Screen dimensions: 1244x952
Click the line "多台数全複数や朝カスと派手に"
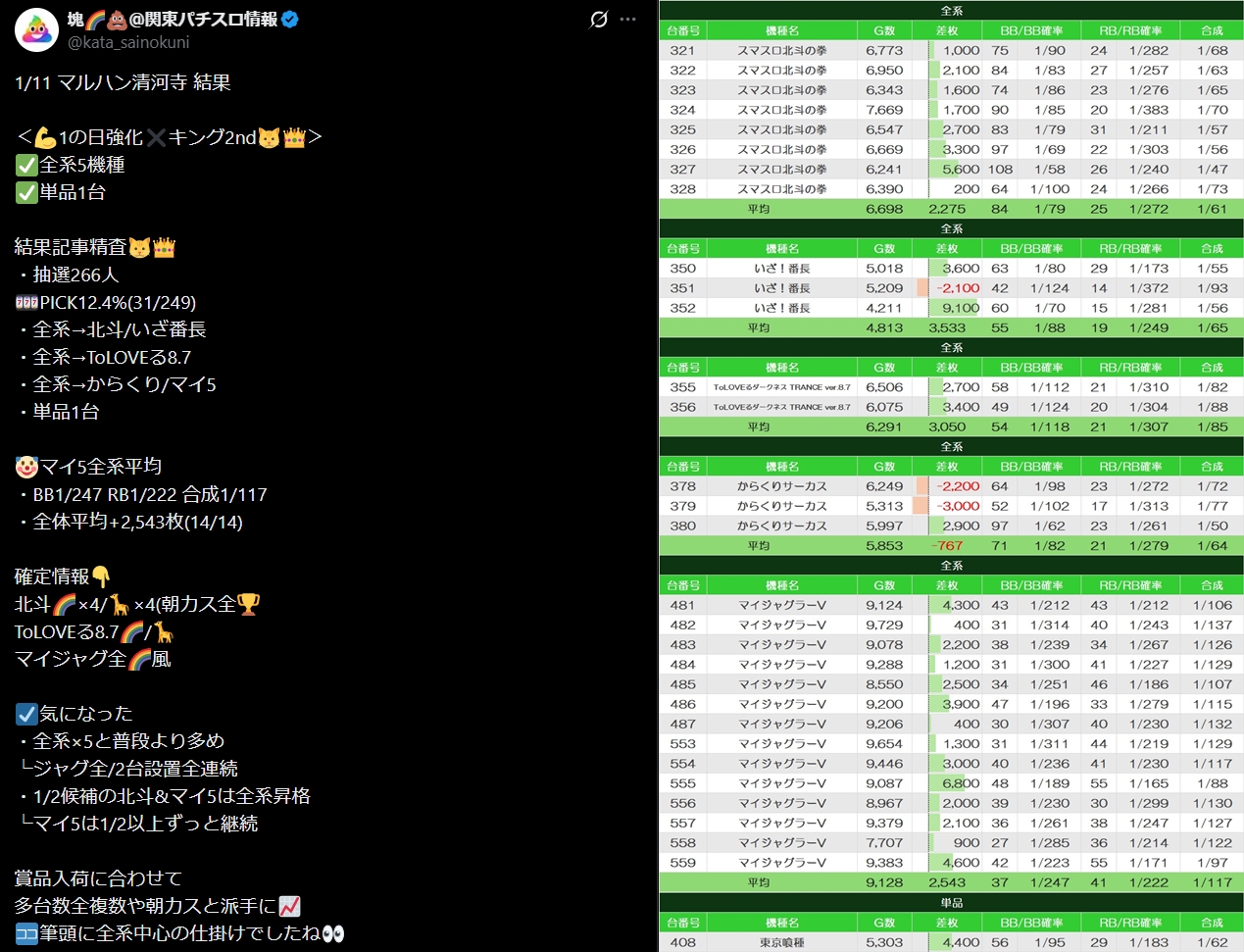[158, 906]
